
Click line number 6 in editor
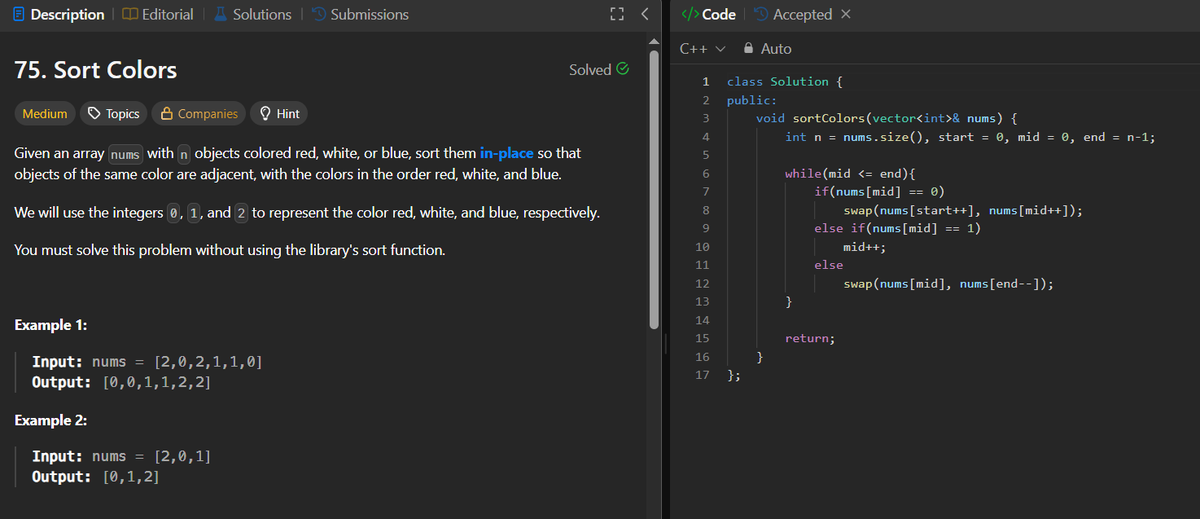[x=706, y=173]
